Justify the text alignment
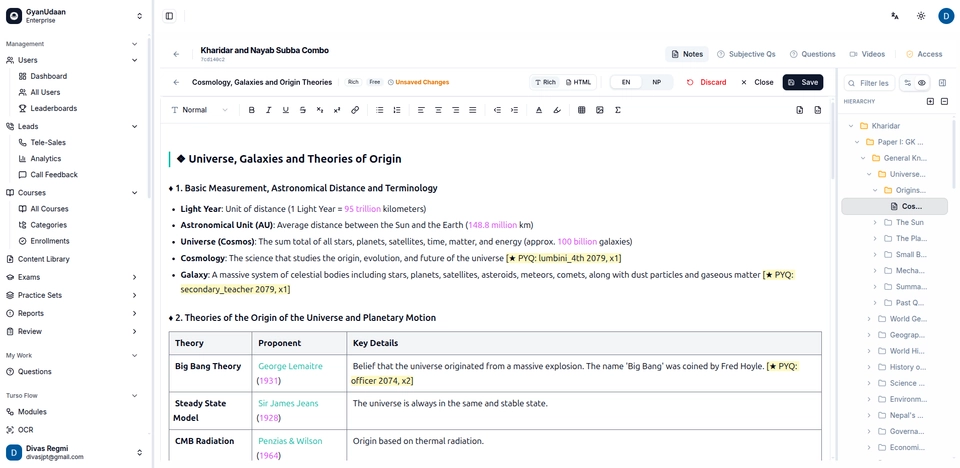960x468 pixels. pyautogui.click(x=473, y=110)
